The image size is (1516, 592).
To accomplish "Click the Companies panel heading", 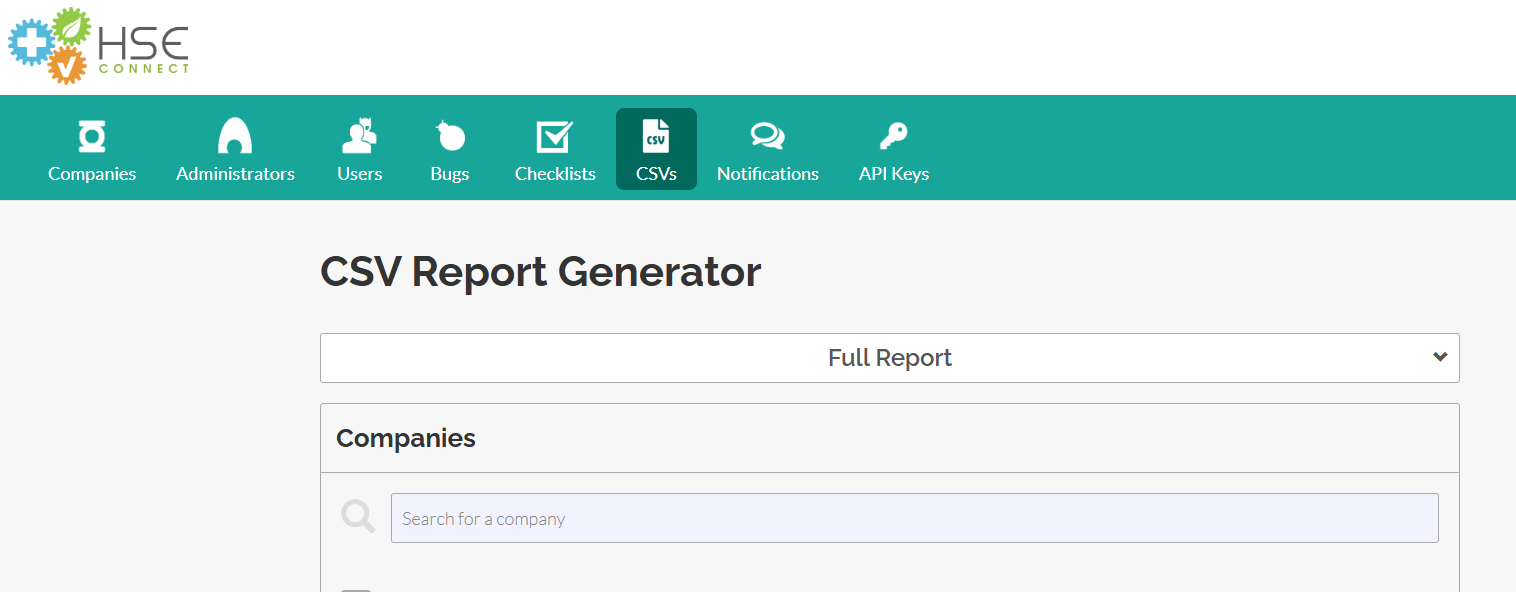I will [x=406, y=438].
